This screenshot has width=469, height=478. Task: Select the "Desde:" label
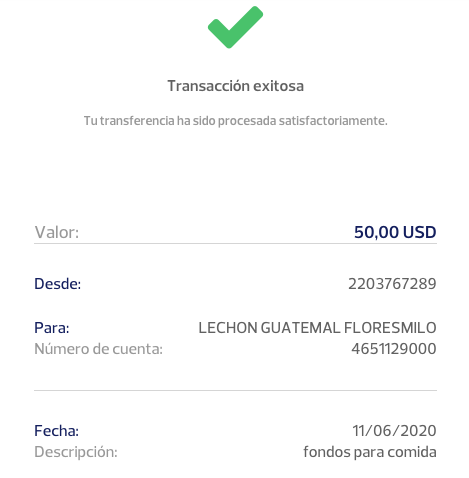(58, 284)
